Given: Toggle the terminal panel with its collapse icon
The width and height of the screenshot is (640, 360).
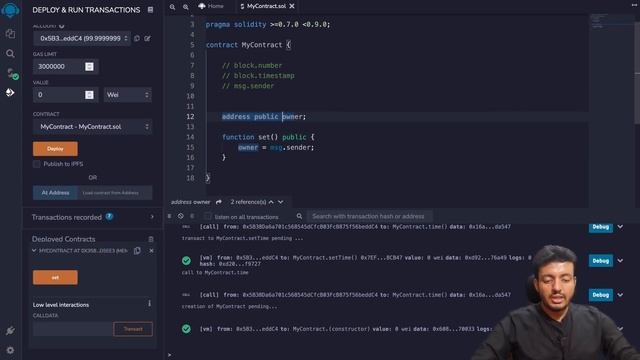Looking at the screenshot, I should (169, 216).
